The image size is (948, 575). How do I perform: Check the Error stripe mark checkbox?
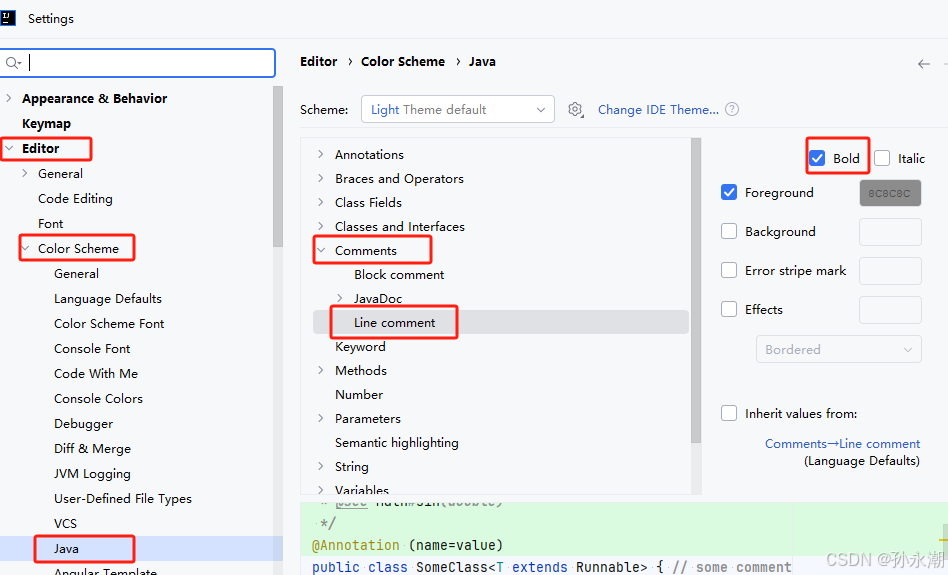729,270
